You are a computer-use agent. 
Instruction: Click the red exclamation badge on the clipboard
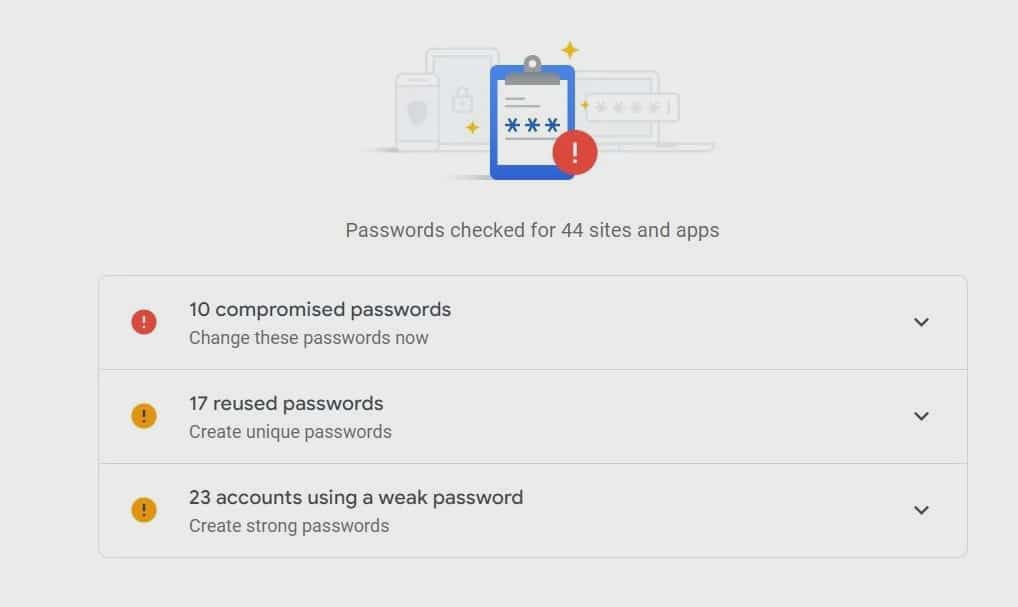tap(575, 153)
